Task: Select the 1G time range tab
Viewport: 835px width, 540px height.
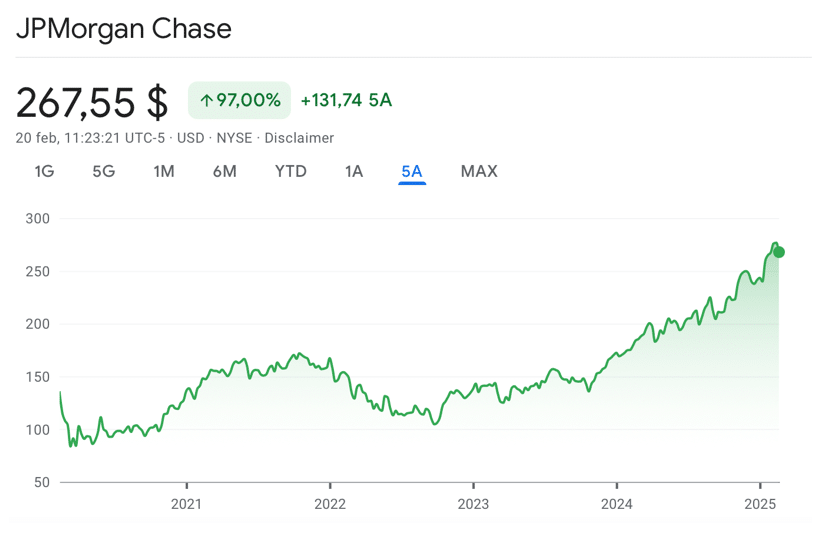Action: [44, 171]
